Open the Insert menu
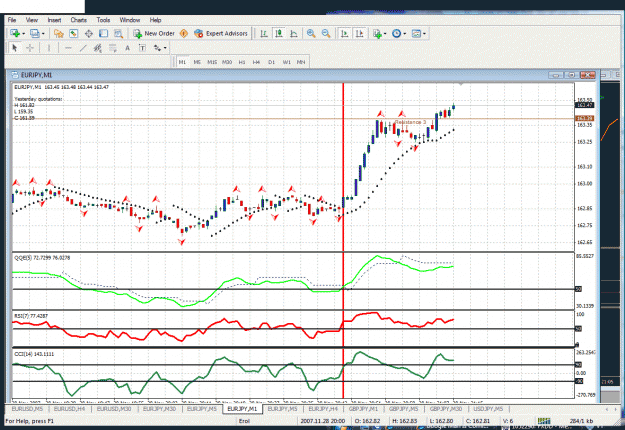This screenshot has width=625, height=430. click(x=54, y=20)
